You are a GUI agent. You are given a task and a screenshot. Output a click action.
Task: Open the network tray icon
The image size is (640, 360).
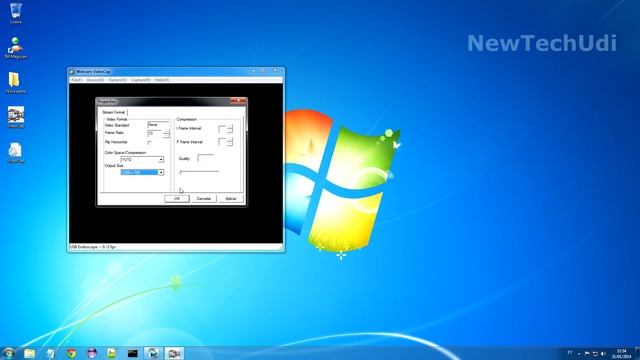[595, 353]
